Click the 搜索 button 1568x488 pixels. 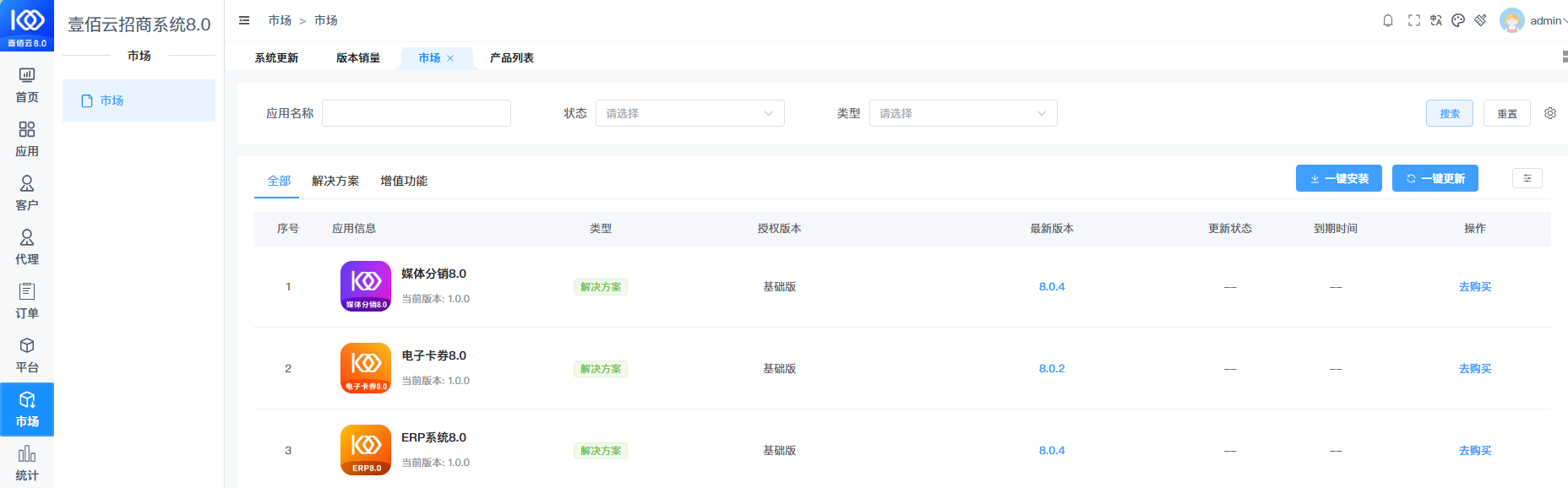pos(1450,113)
